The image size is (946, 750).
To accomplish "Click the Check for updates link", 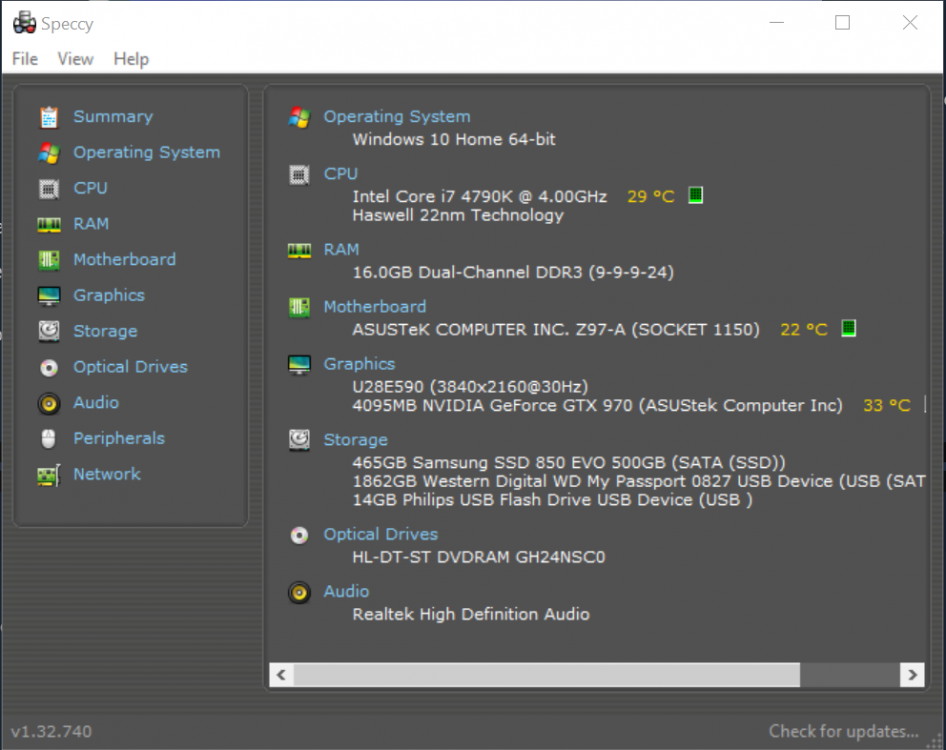I will coord(843,731).
